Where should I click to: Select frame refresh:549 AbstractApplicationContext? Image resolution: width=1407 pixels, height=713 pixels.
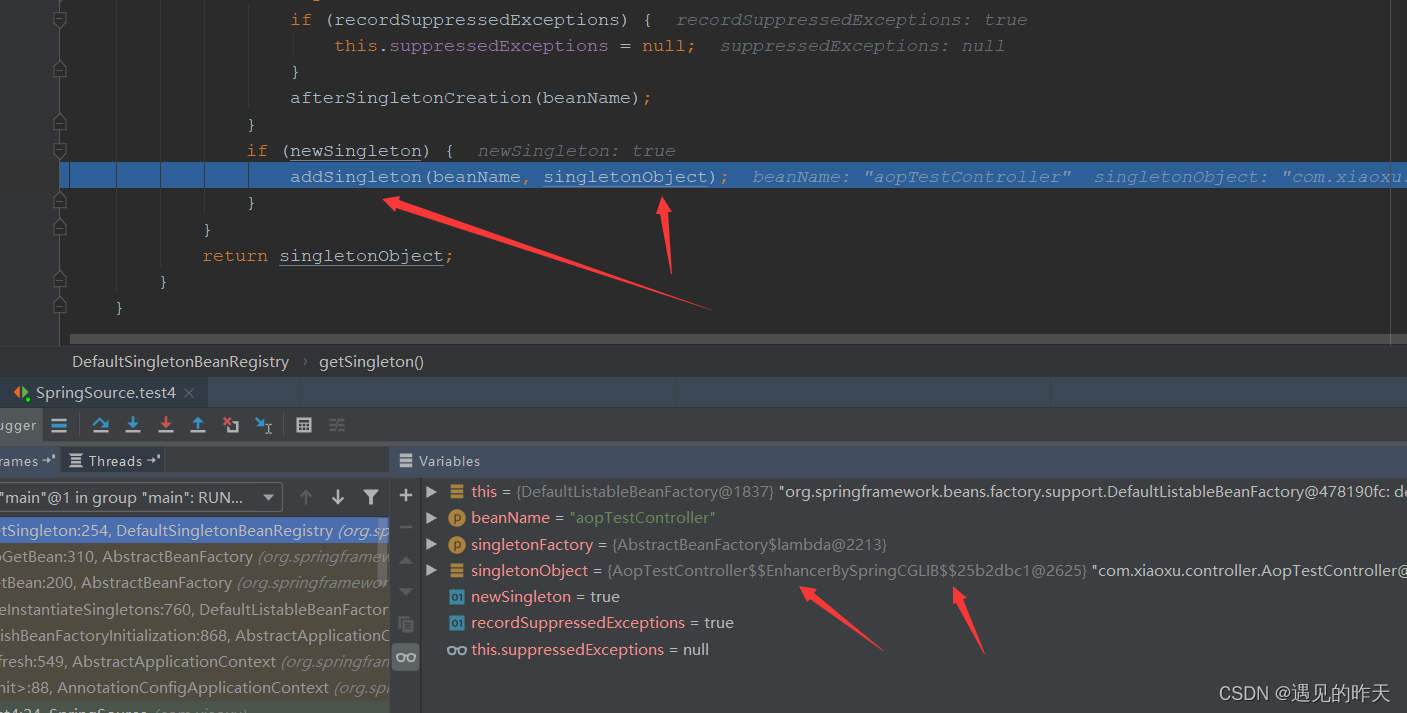(x=194, y=661)
